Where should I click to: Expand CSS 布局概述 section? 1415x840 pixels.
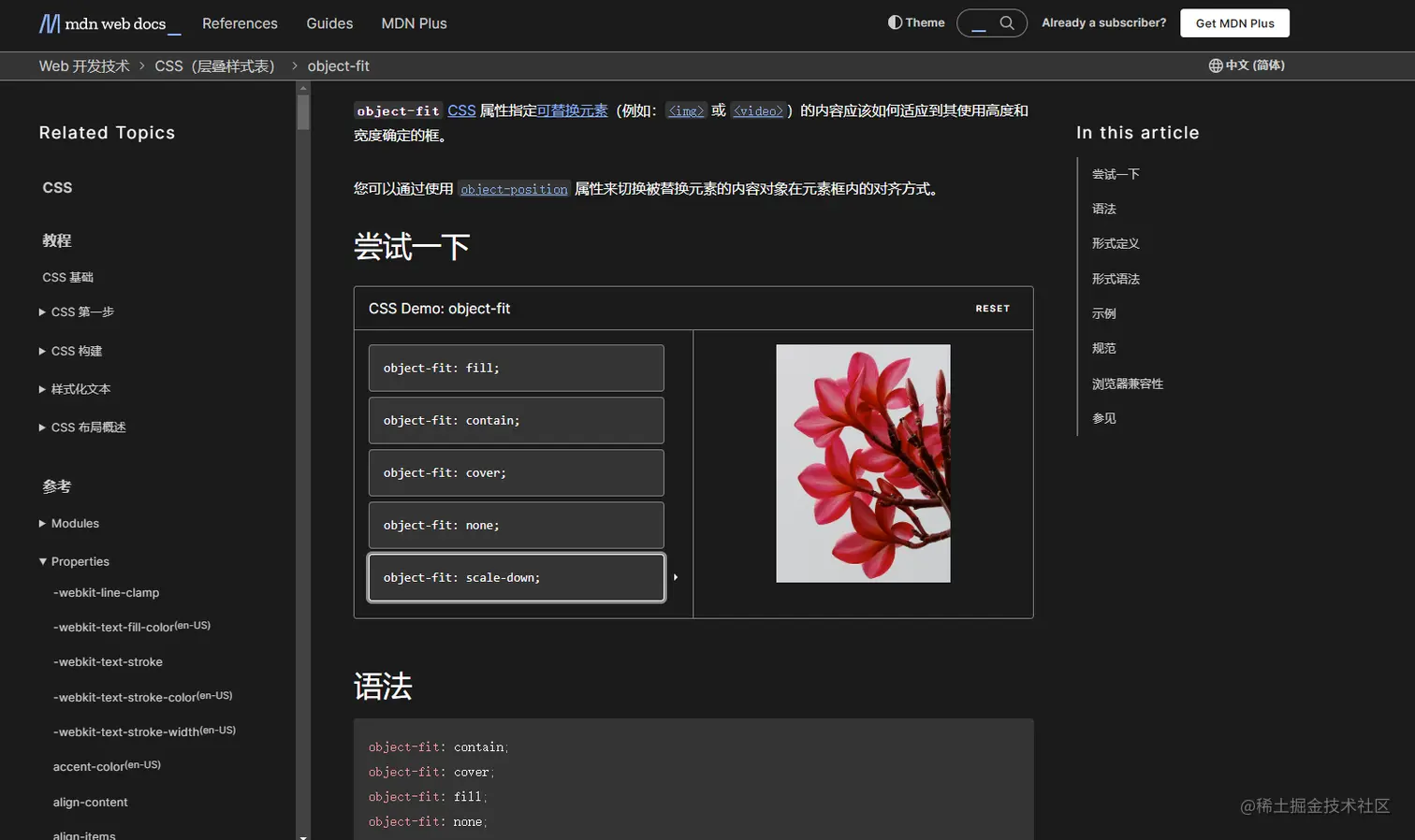[x=82, y=427]
